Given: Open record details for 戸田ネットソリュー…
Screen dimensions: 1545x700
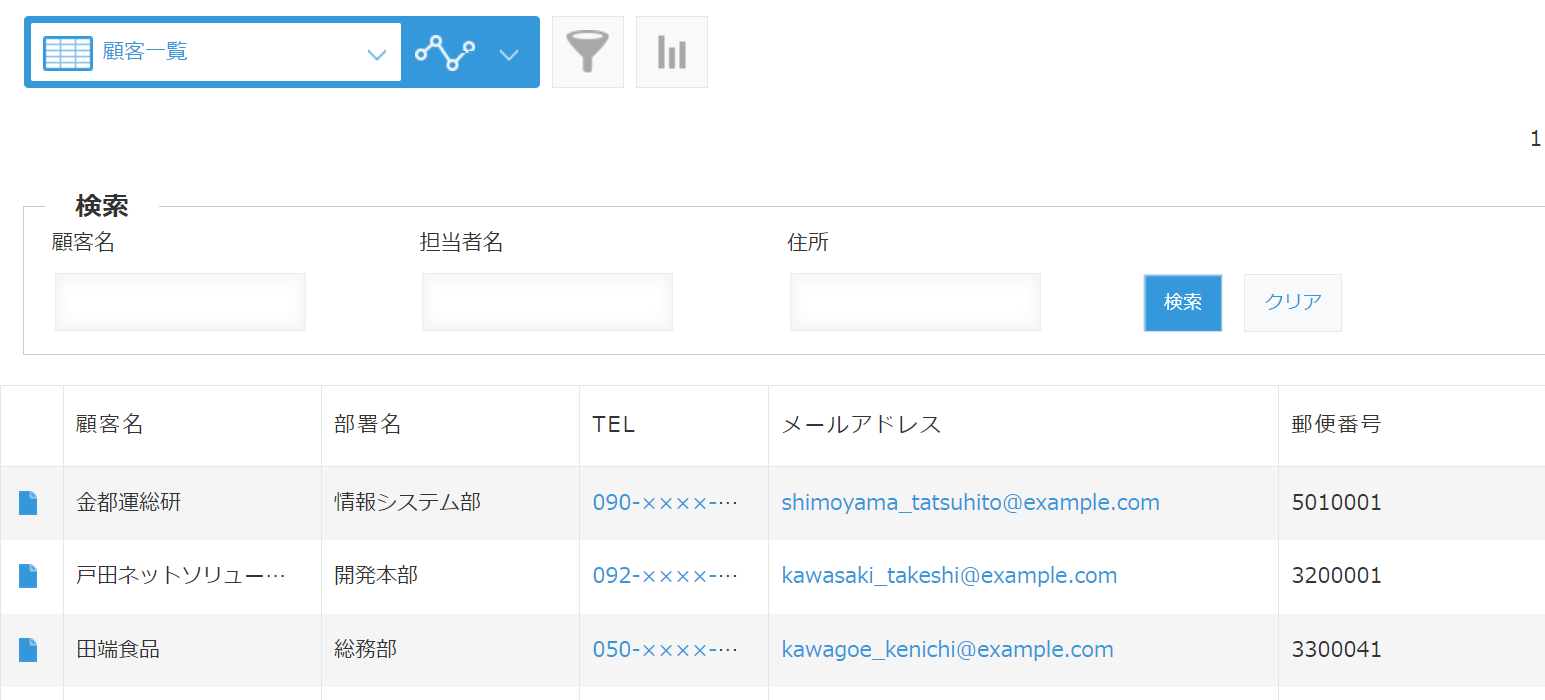Looking at the screenshot, I should pyautogui.click(x=28, y=576).
